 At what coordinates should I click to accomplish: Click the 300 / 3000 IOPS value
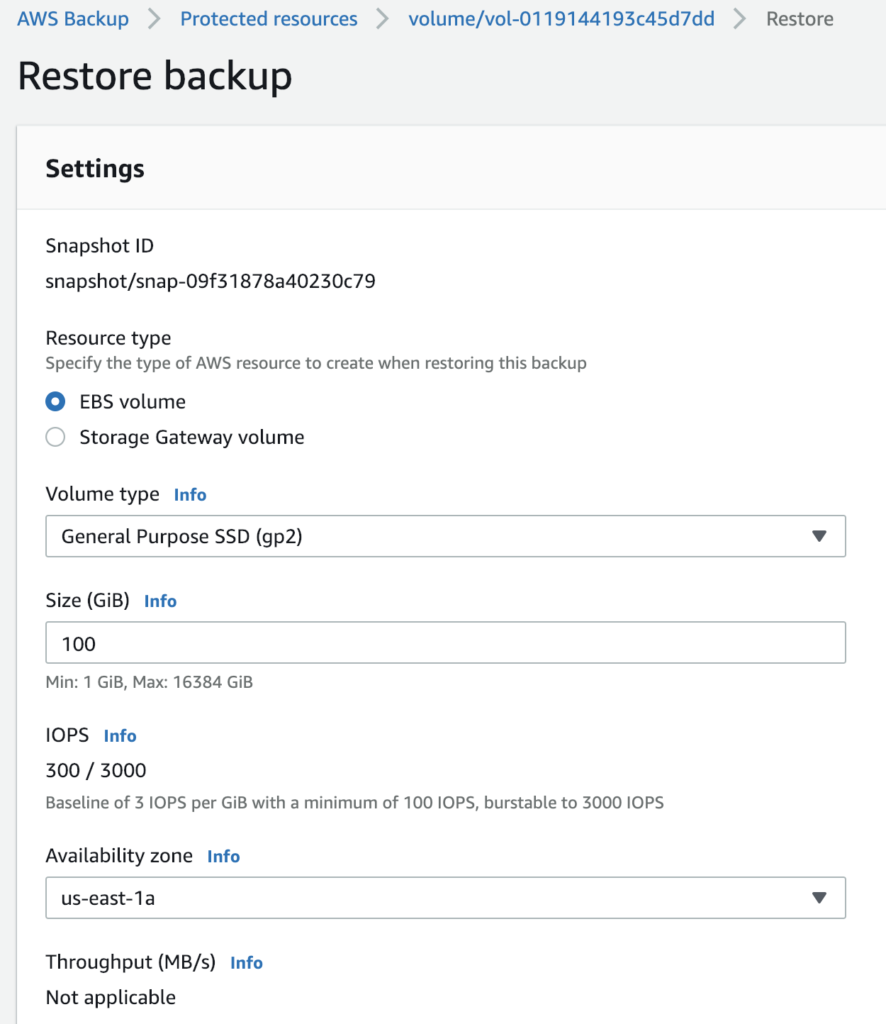96,770
